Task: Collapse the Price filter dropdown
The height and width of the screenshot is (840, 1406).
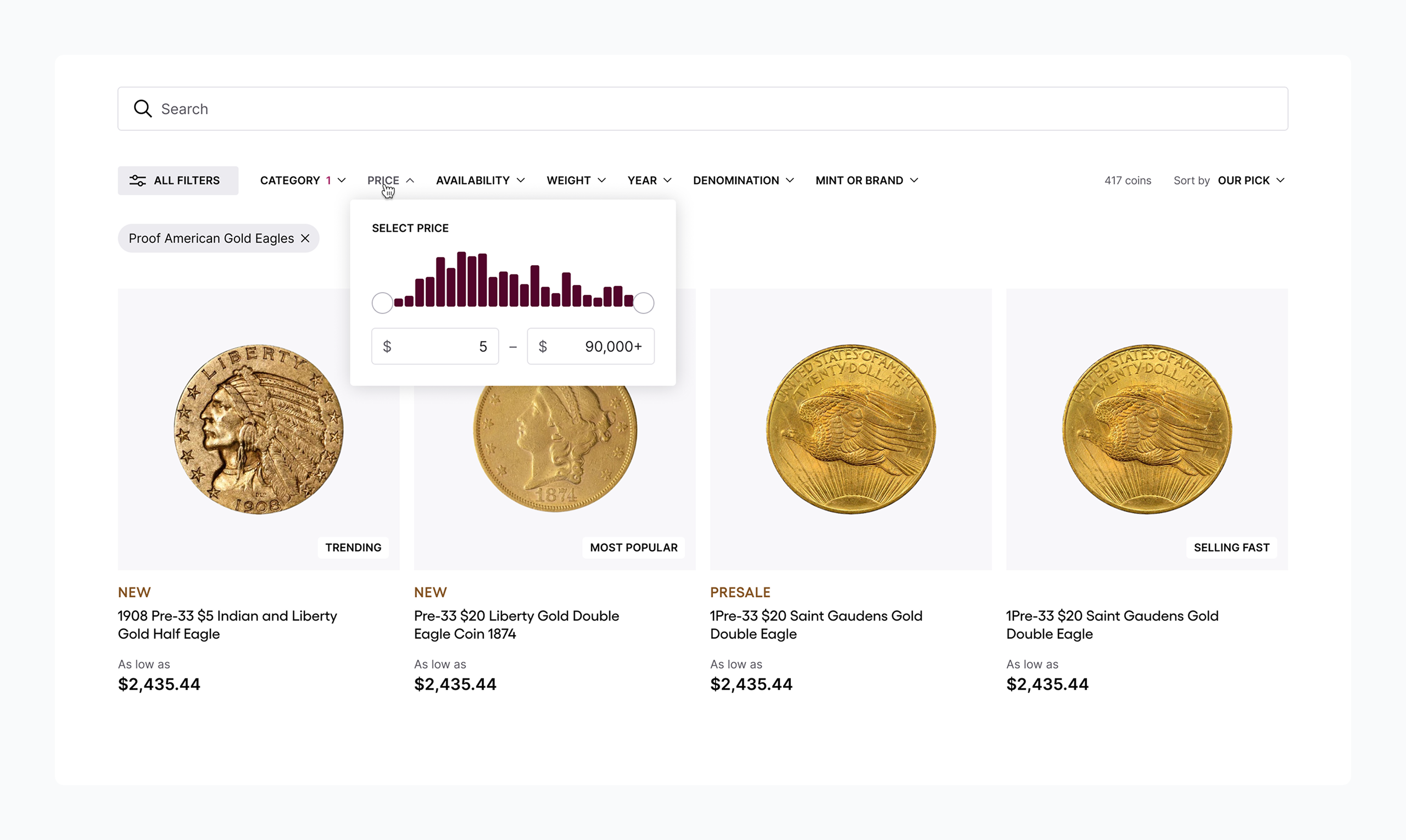Action: click(390, 181)
